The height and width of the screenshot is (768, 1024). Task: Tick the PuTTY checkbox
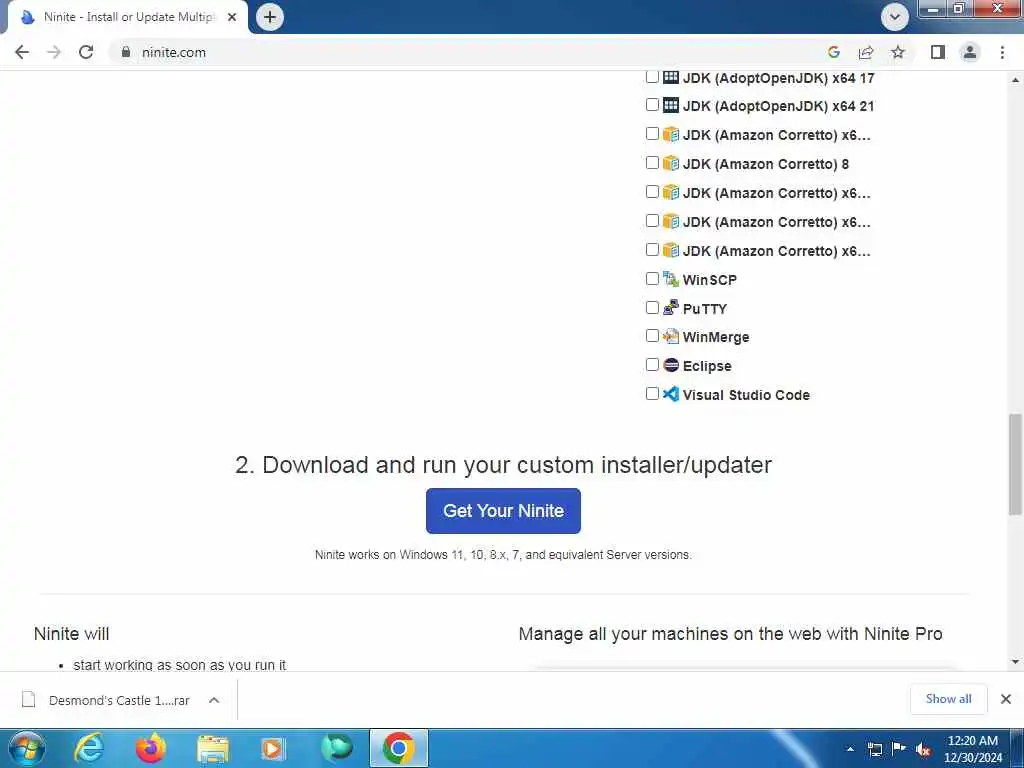coord(652,308)
